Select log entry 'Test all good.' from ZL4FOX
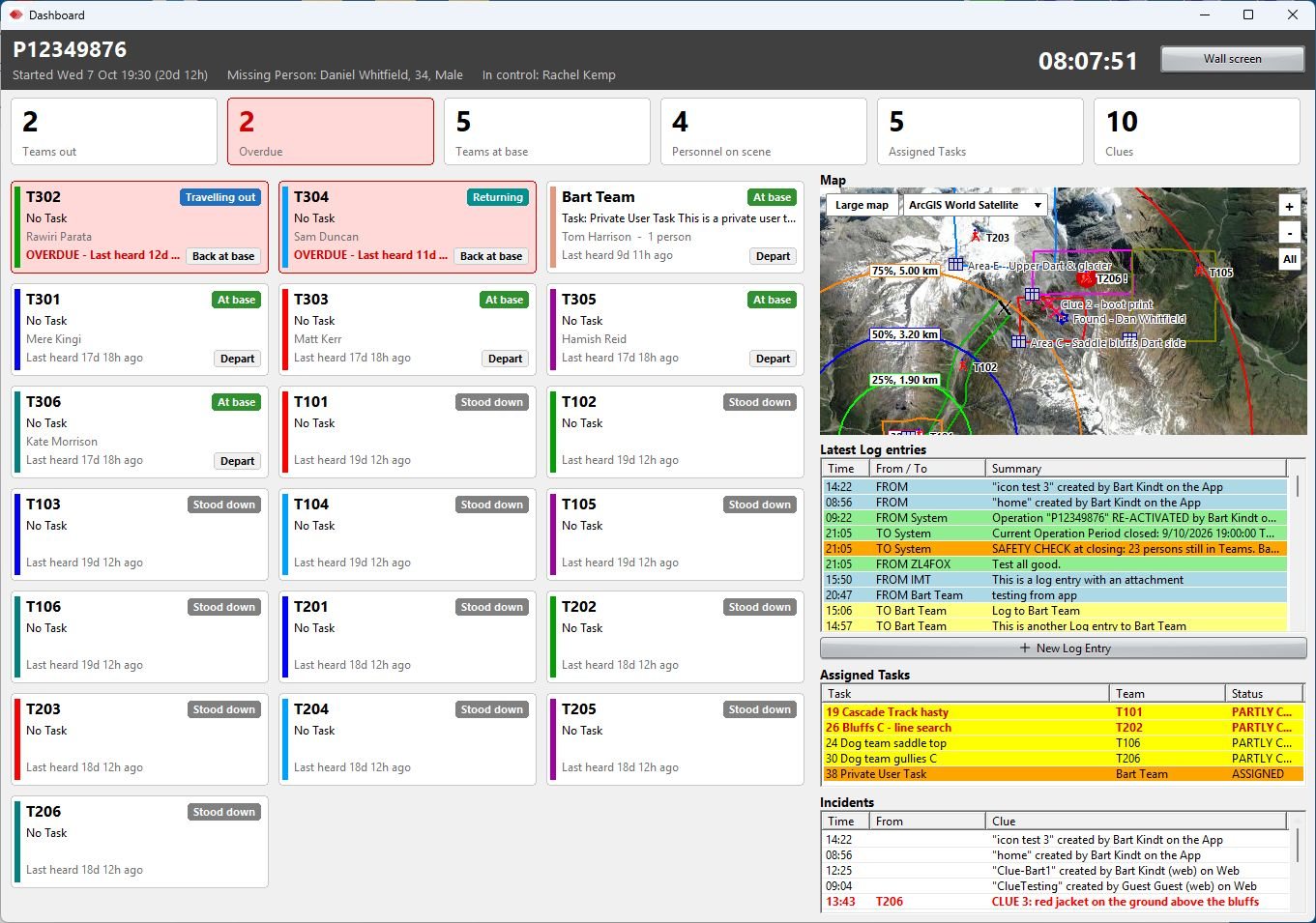This screenshot has height=923, width=1316. (1054, 564)
